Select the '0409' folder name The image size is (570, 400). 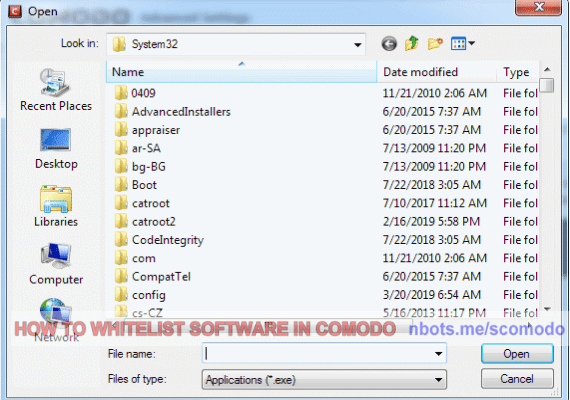tap(143, 93)
